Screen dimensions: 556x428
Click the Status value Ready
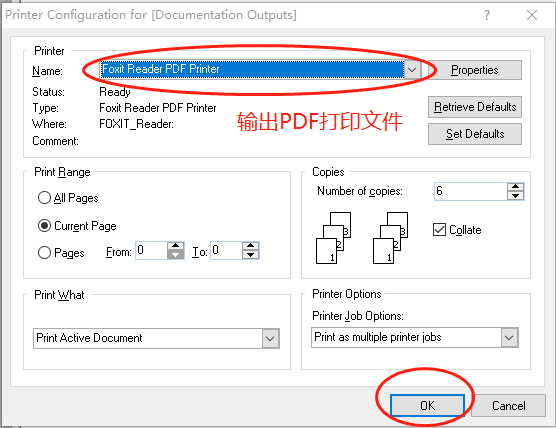pos(115,92)
